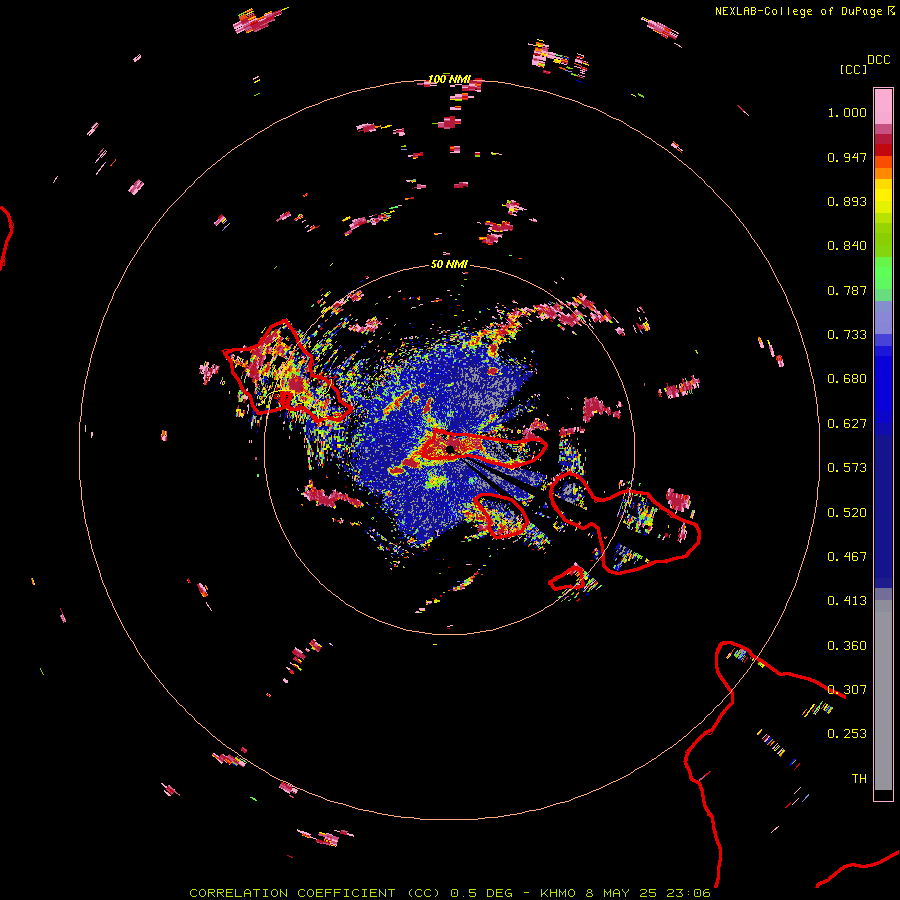Select the 0.787 scale value

[x=847, y=290]
